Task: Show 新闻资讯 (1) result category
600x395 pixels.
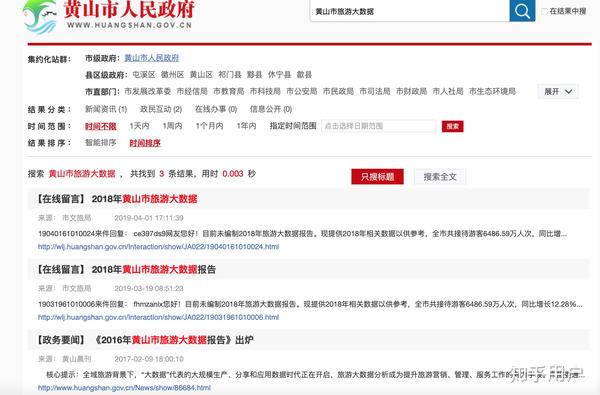Action: (x=106, y=109)
